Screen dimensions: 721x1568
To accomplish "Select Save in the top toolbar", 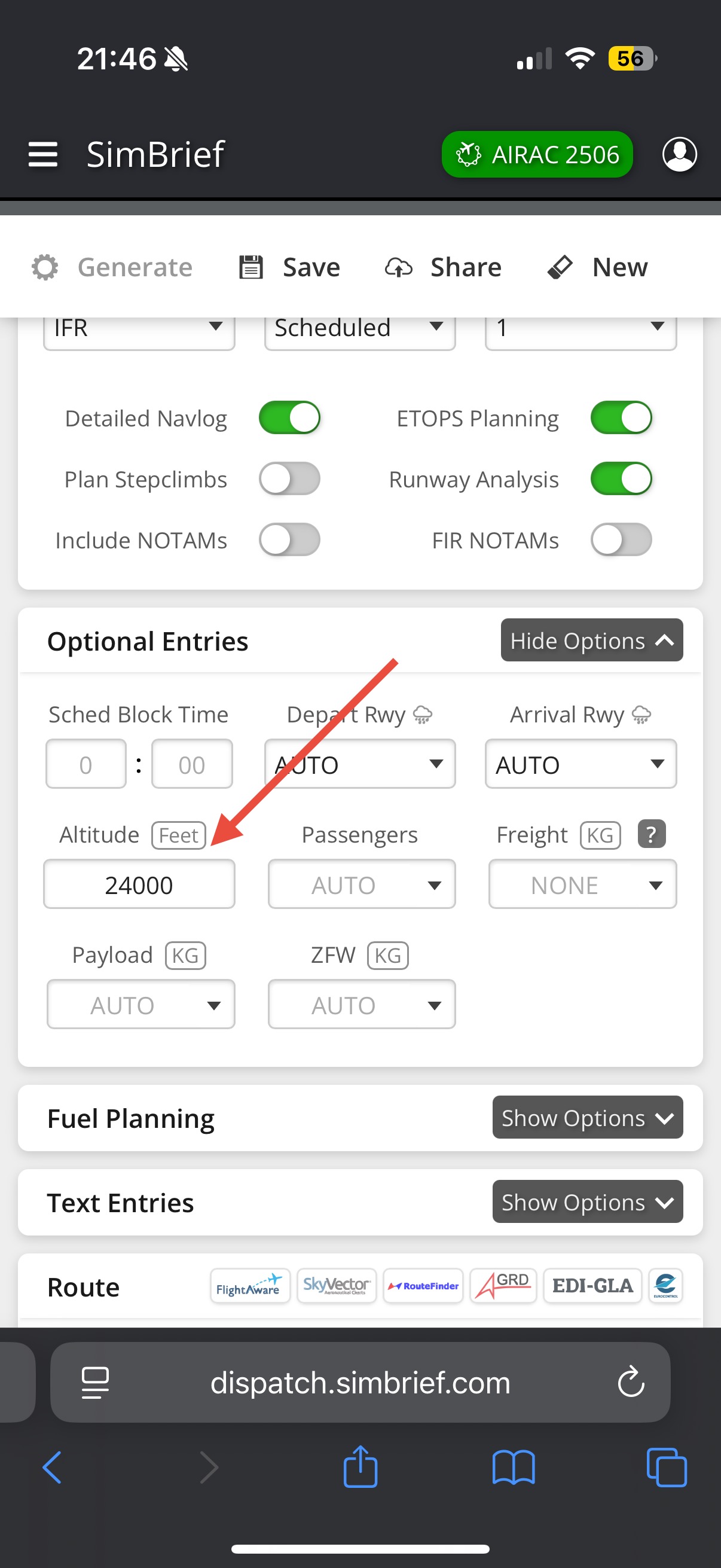I will tap(289, 267).
